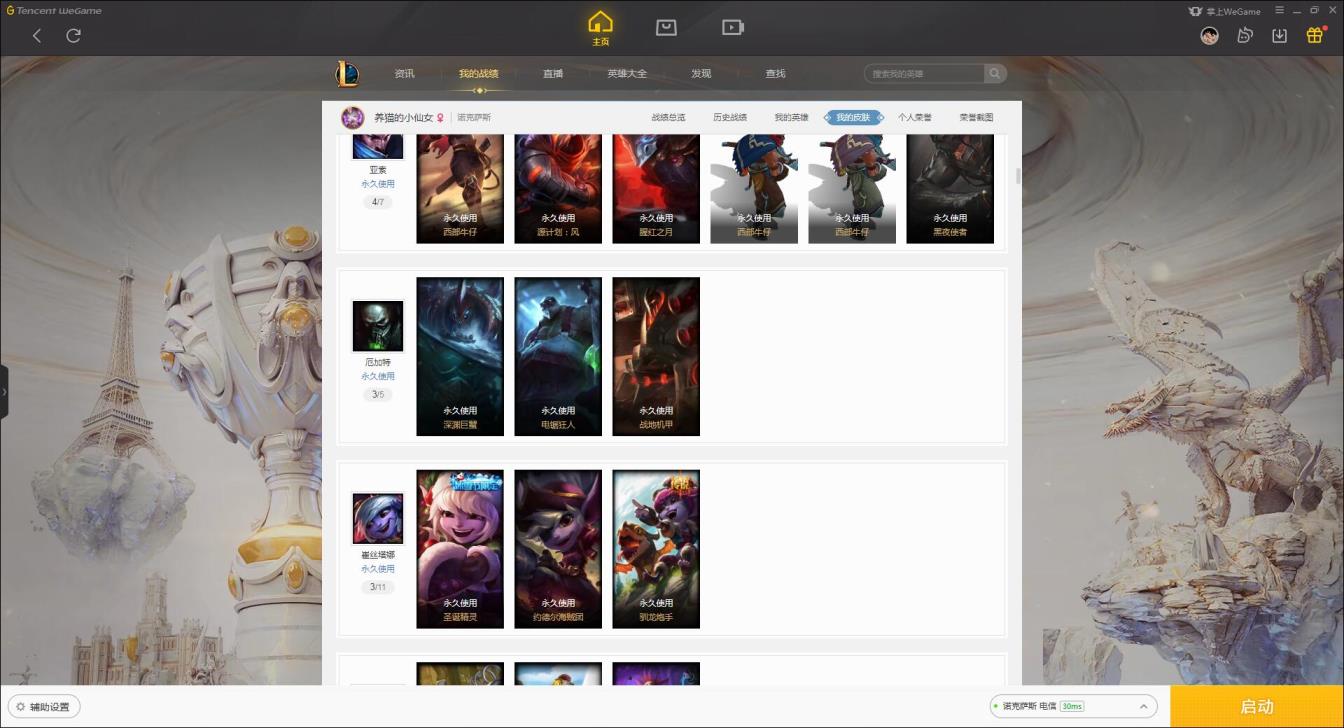Click the 4/7 skin count badge
This screenshot has width=1344, height=728.
click(378, 202)
